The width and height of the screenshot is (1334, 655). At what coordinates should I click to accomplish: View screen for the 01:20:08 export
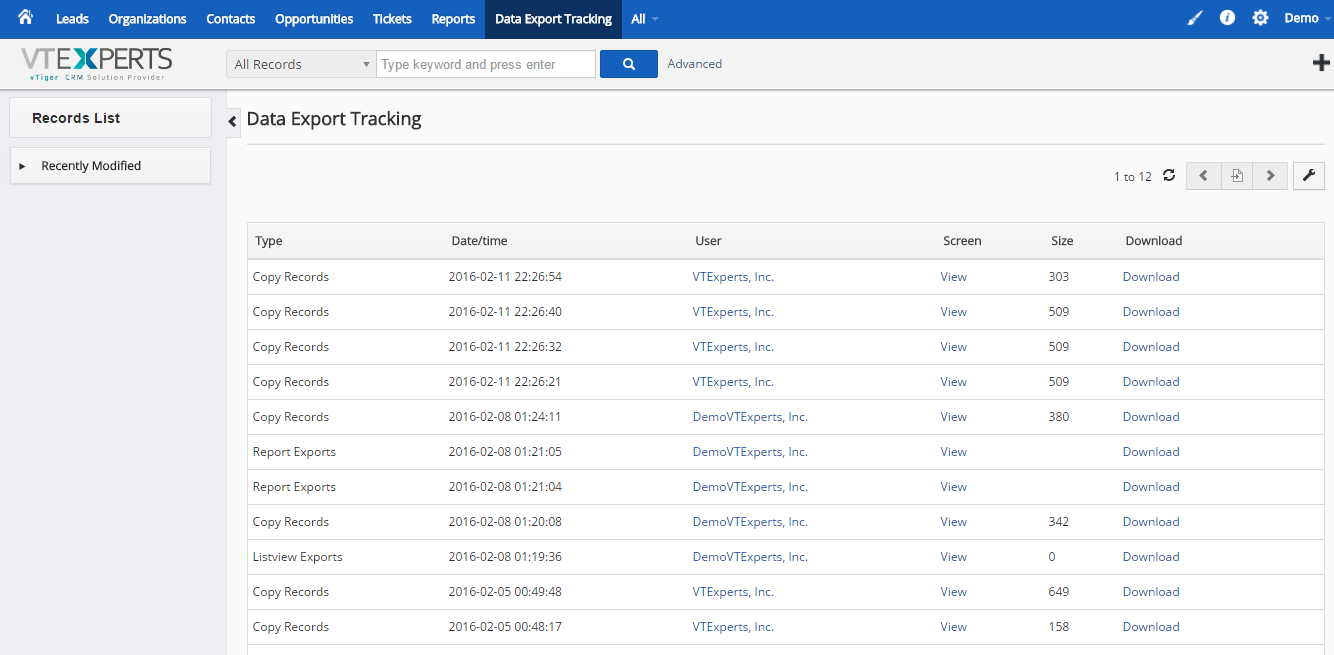tap(954, 522)
